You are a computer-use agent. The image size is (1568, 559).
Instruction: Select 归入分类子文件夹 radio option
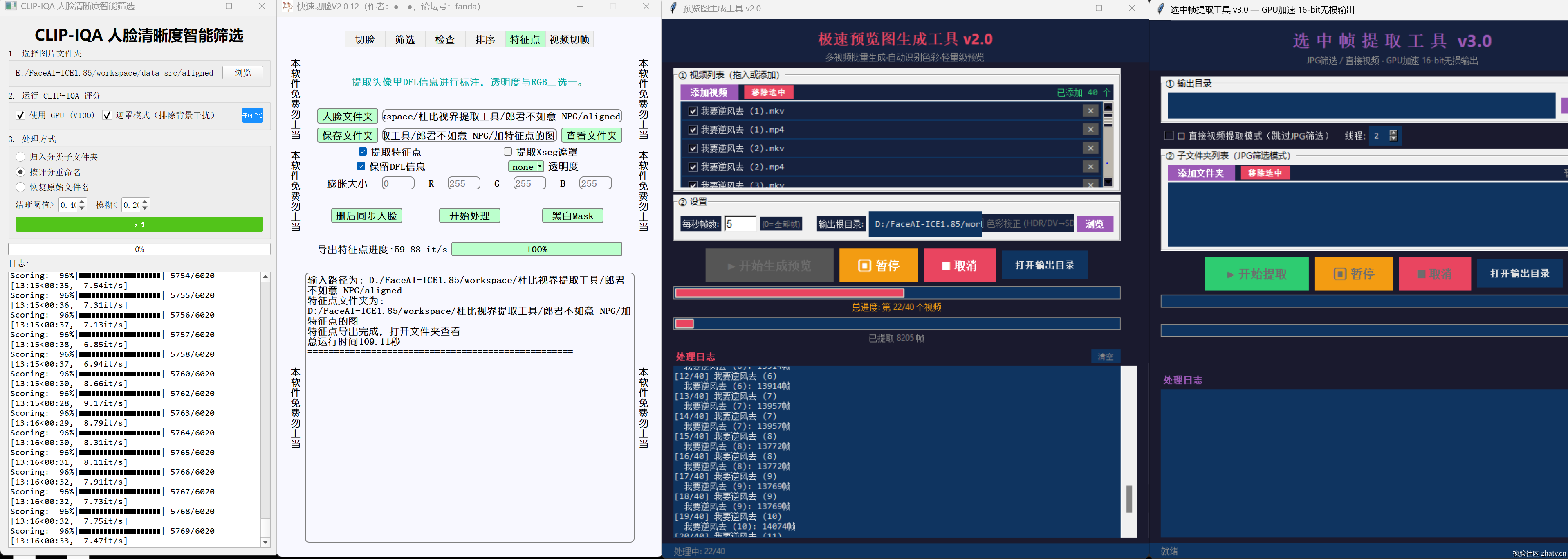(x=21, y=156)
